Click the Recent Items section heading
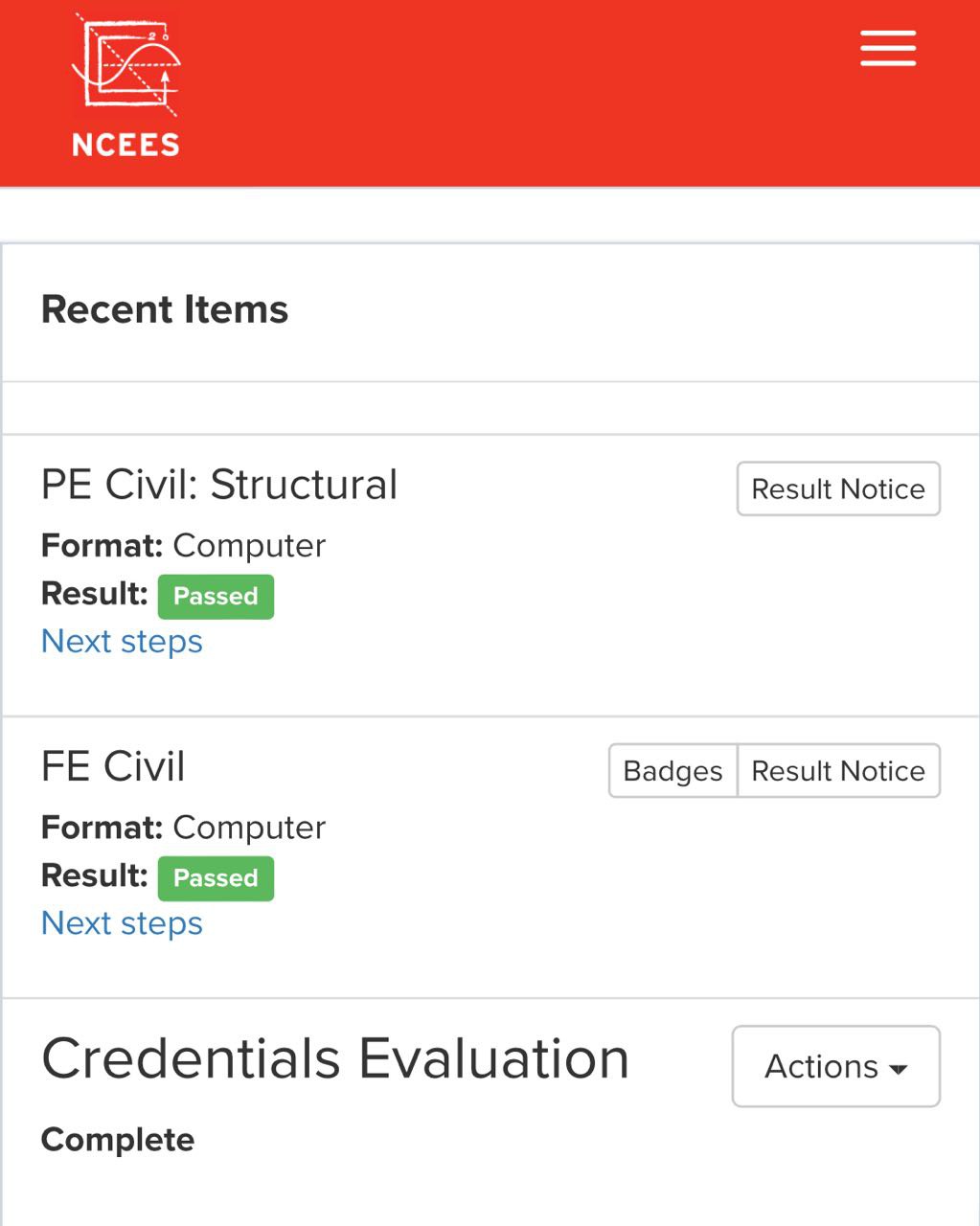 coord(165,310)
